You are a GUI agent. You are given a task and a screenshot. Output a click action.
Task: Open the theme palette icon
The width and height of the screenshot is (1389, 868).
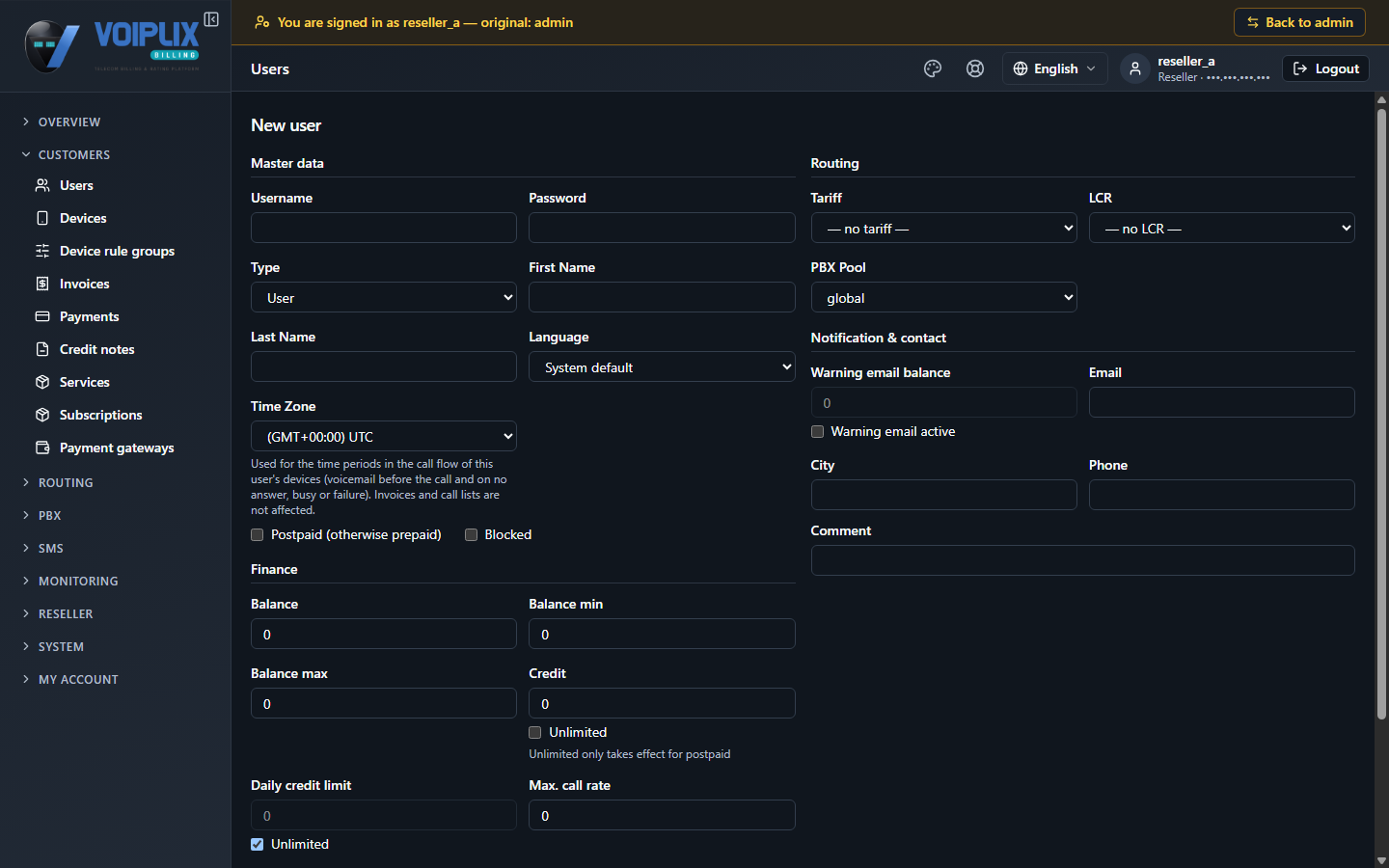point(933,68)
